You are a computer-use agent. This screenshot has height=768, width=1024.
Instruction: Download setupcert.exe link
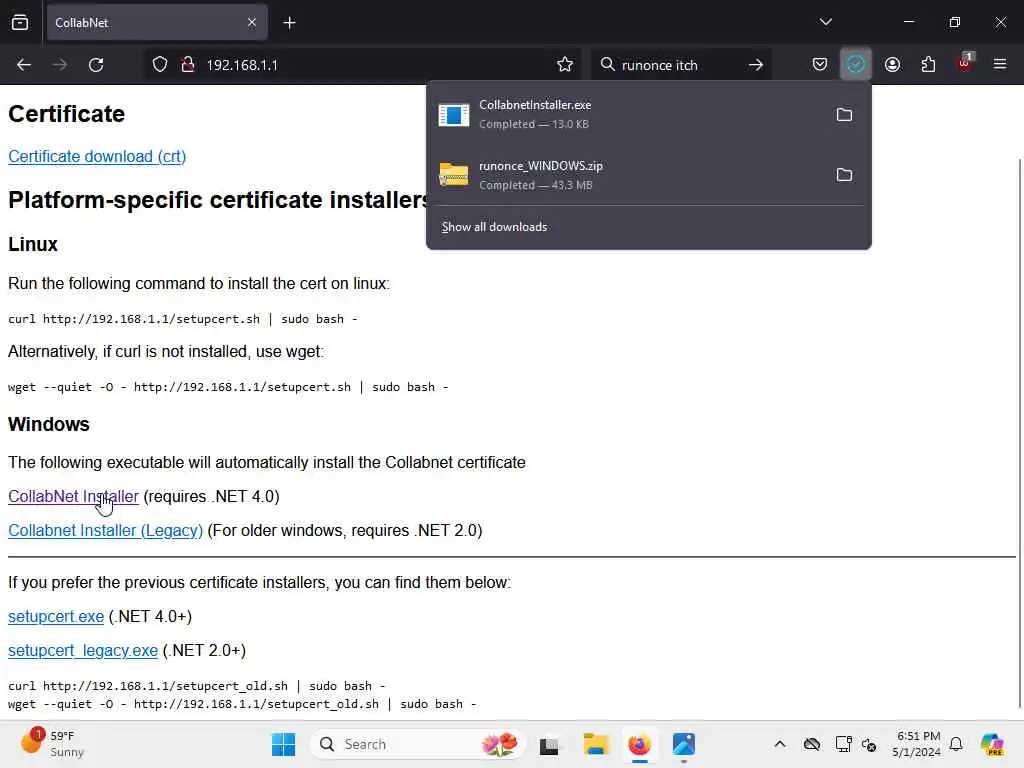click(x=56, y=616)
